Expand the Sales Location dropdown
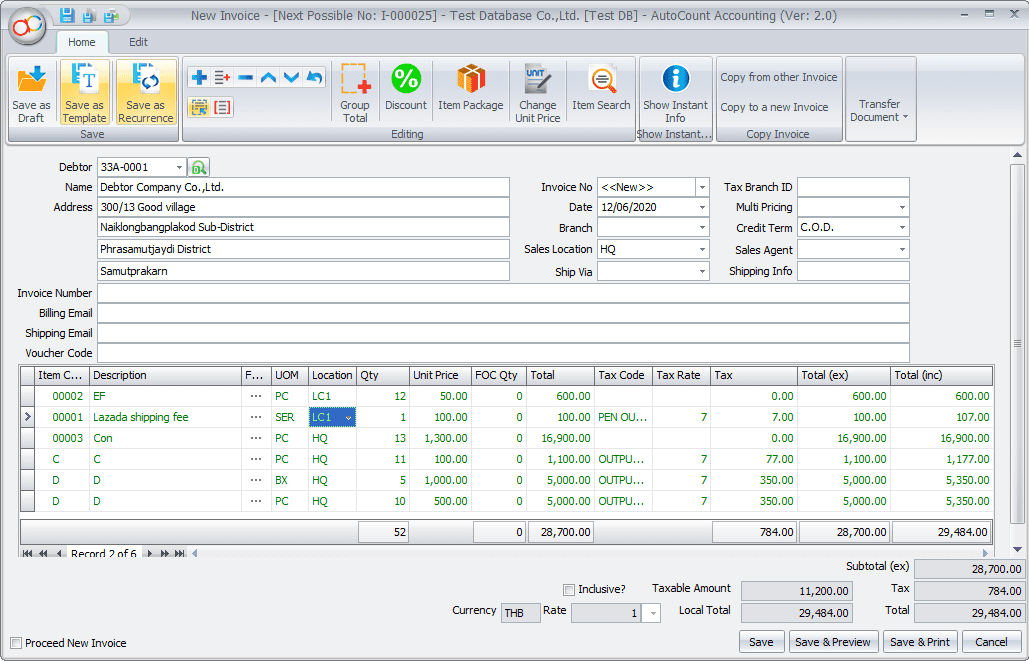Viewport: 1029px width, 661px height. (702, 249)
